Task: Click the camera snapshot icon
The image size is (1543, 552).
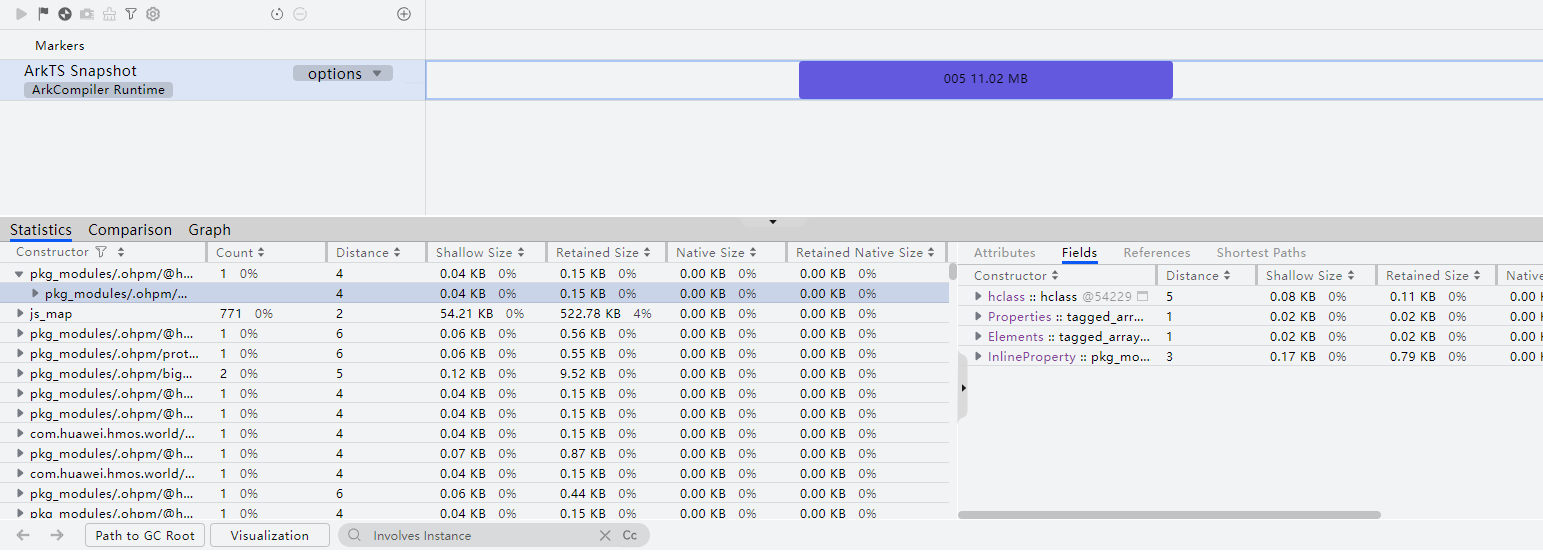Action: 87,14
